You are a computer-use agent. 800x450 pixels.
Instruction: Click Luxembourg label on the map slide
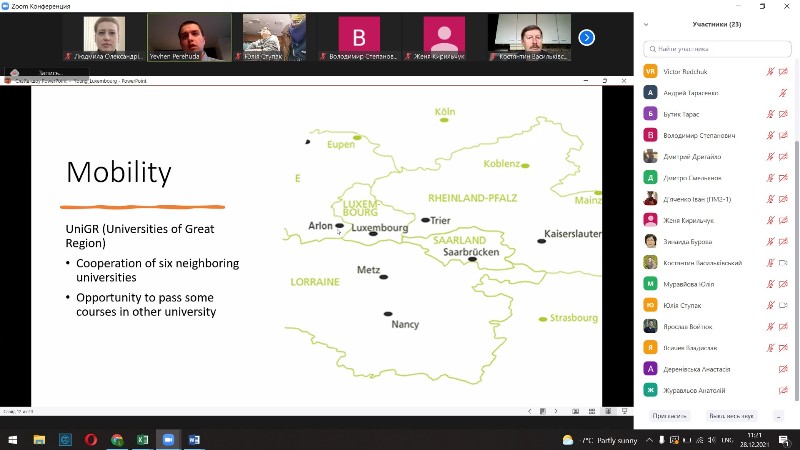click(x=380, y=228)
